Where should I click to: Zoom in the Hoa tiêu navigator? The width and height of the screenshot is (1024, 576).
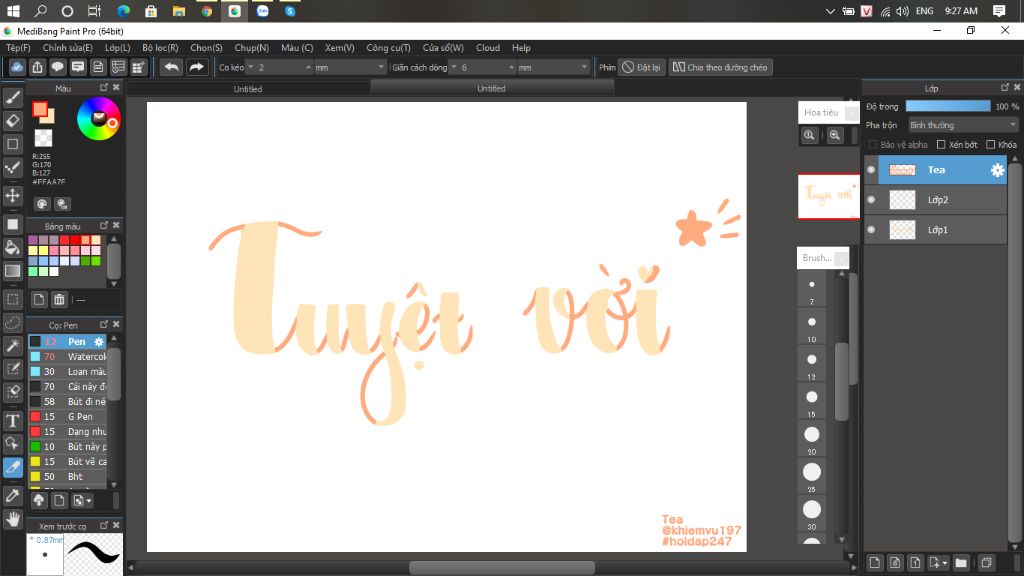tap(835, 135)
